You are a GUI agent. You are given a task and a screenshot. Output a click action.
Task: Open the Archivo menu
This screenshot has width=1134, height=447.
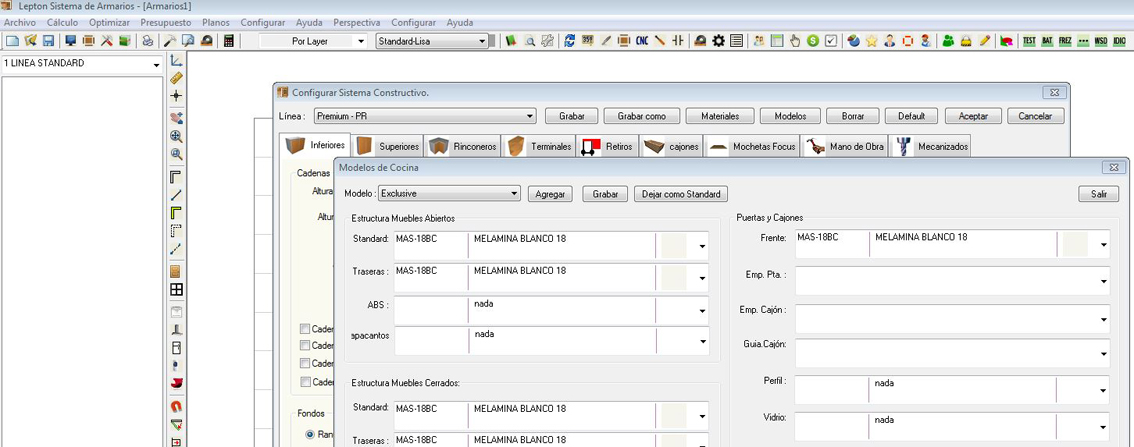pos(20,22)
